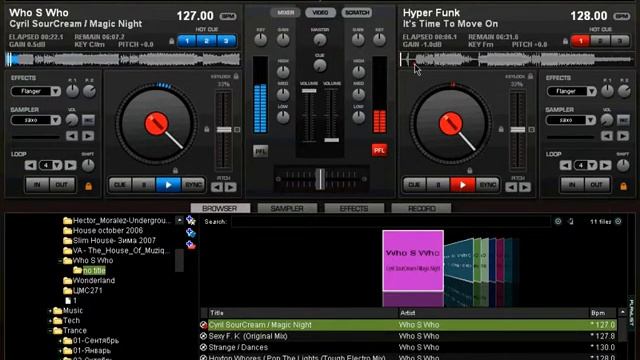
Task: Trigger hot cue 2 on left deck
Action: [x=207, y=41]
